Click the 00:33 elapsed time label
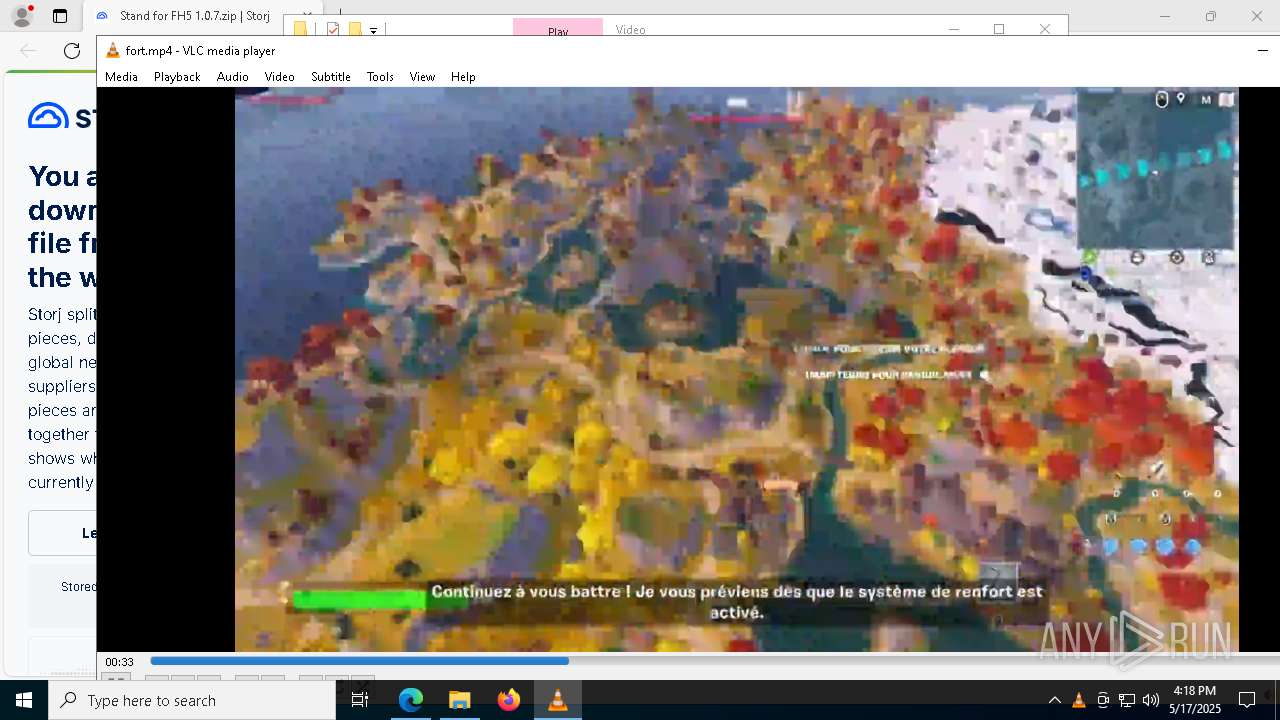Image resolution: width=1280 pixels, height=720 pixels. pos(120,662)
